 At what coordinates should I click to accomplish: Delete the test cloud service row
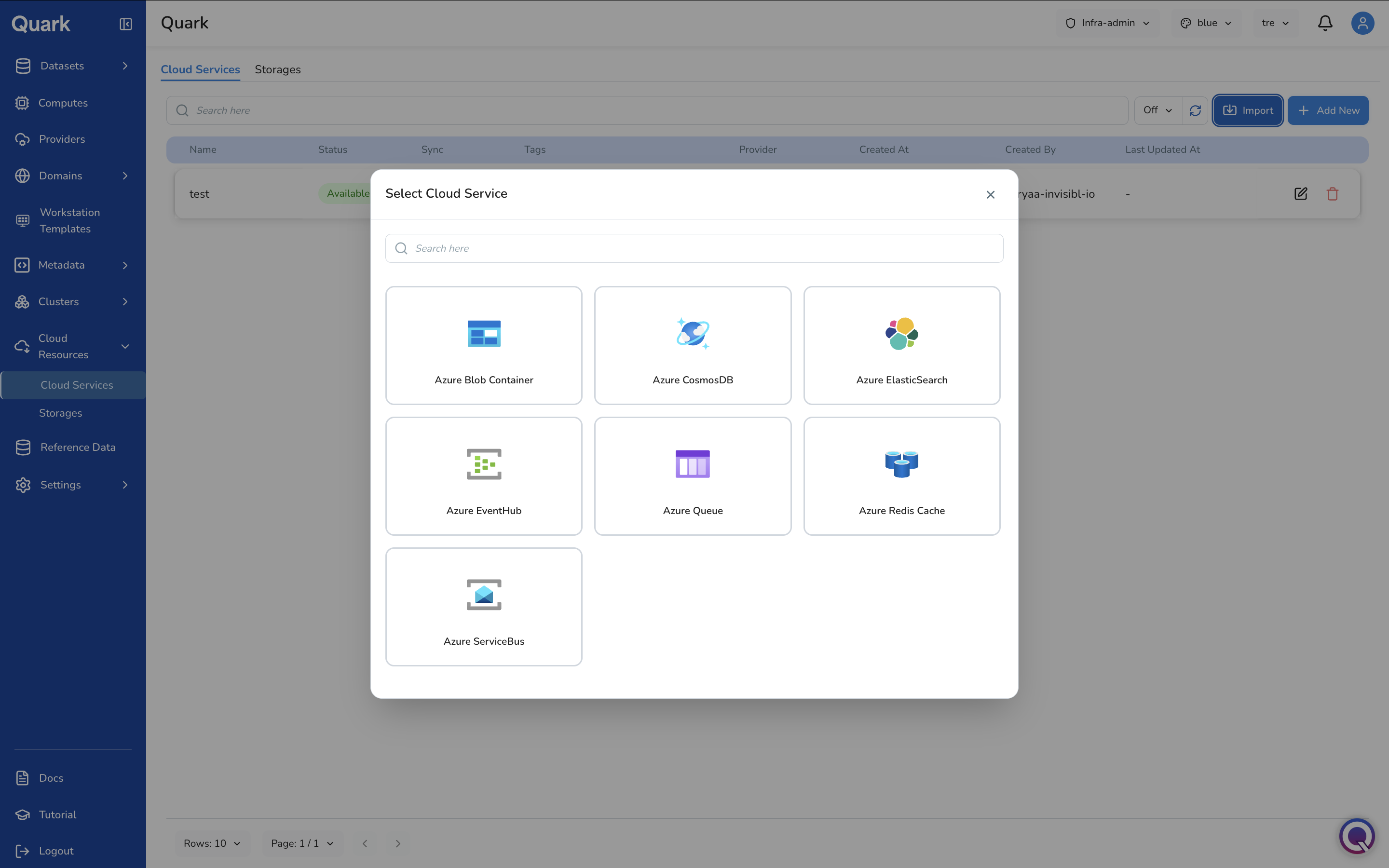(x=1332, y=193)
